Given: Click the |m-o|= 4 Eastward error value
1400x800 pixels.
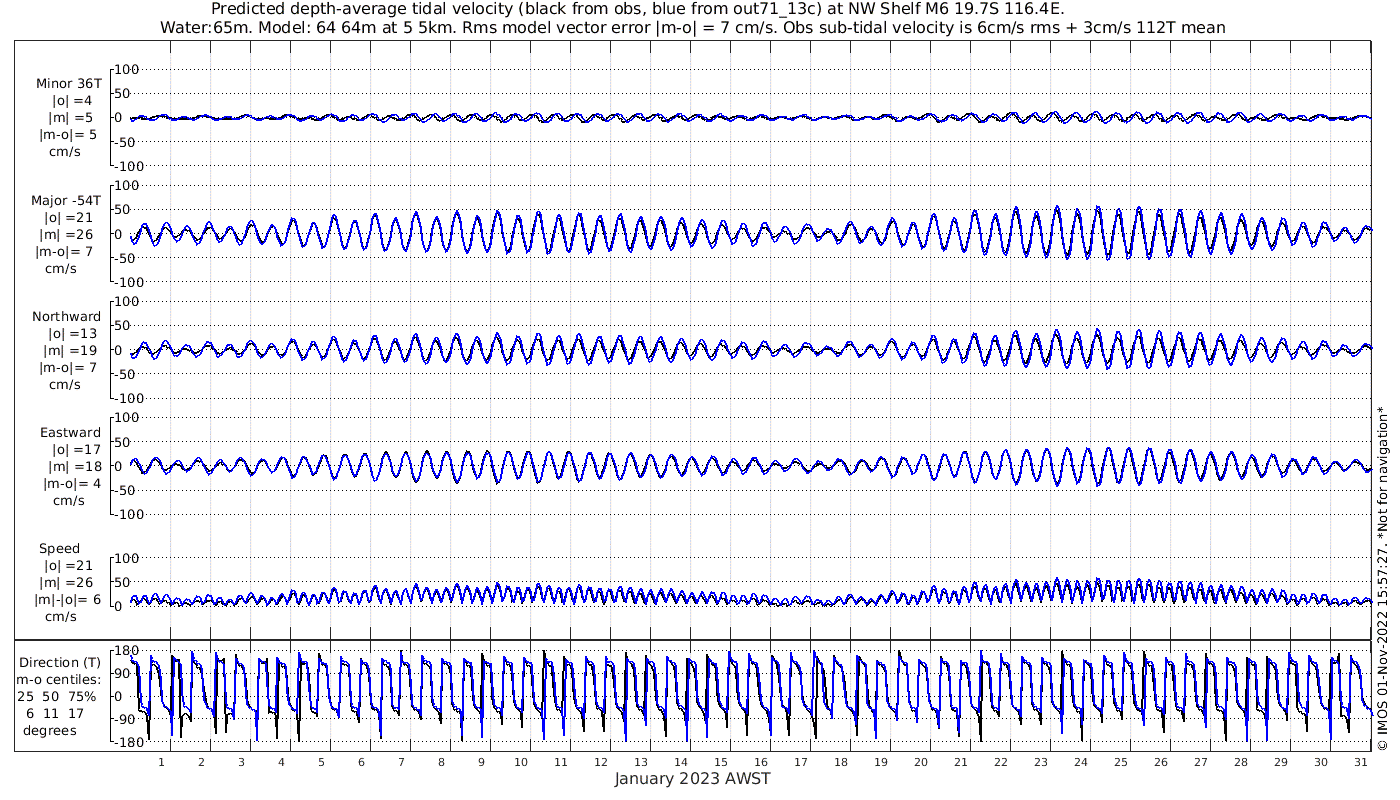Looking at the screenshot, I should (71, 484).
